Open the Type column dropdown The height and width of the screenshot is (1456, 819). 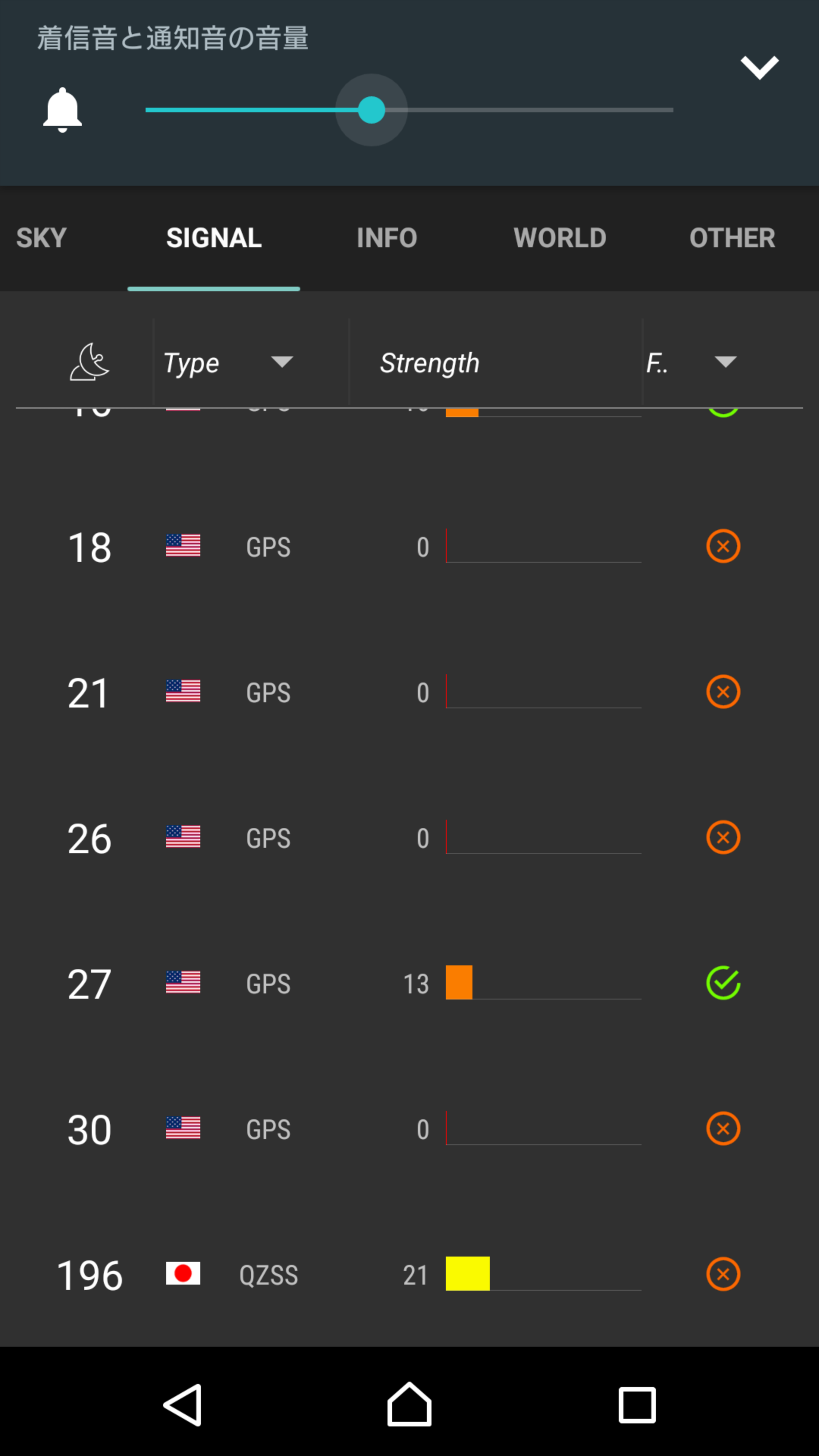(281, 362)
